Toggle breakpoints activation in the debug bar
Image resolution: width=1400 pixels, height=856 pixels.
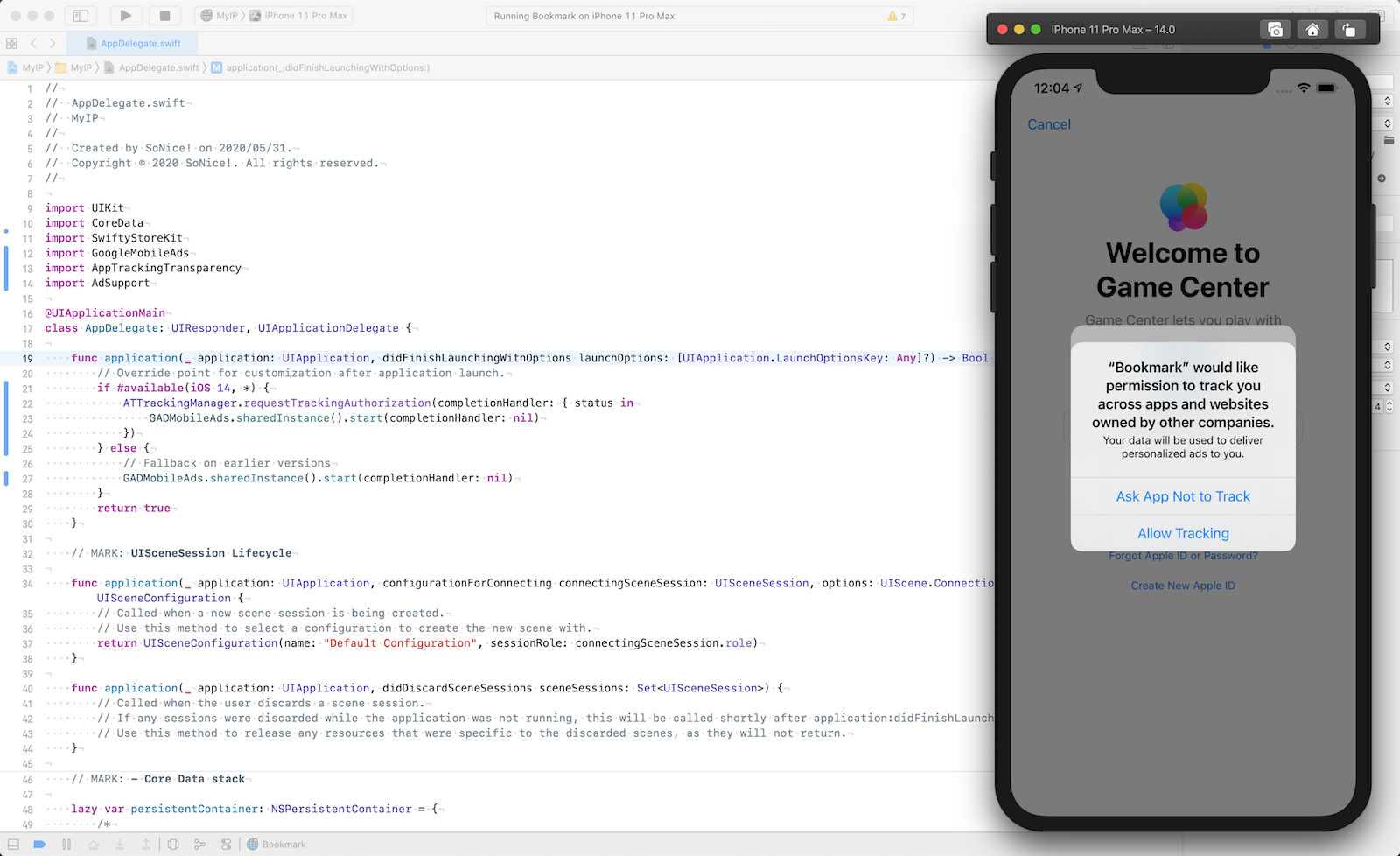click(x=39, y=845)
